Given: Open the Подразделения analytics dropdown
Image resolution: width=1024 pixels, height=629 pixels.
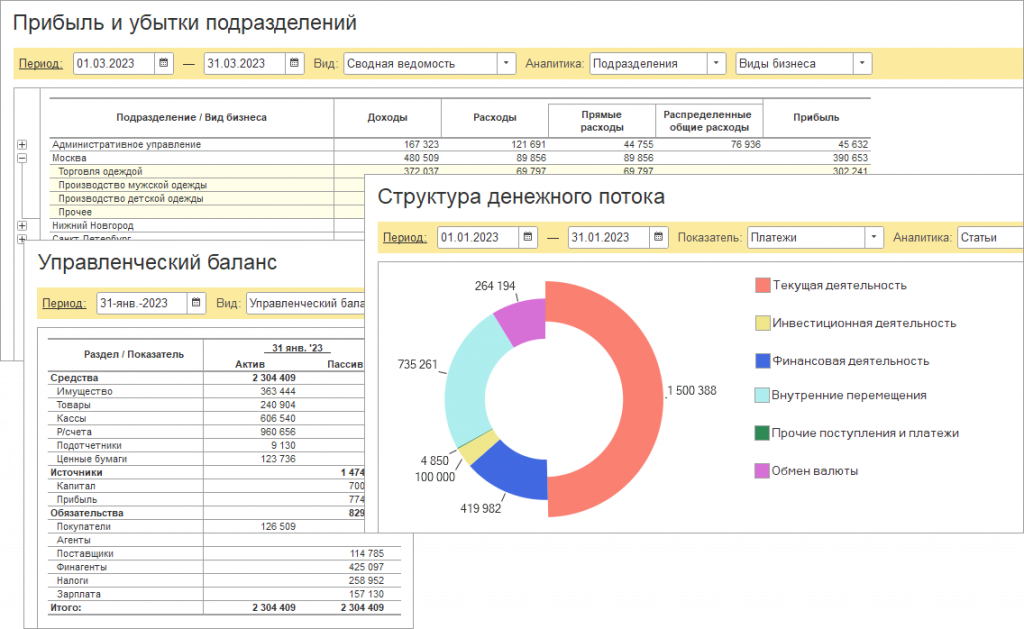Looking at the screenshot, I should pos(716,63).
